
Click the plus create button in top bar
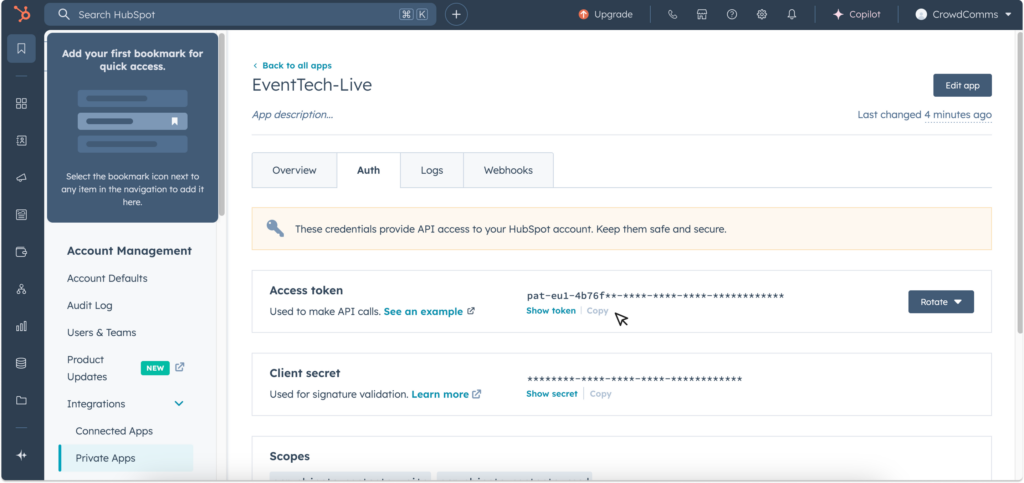(x=456, y=14)
